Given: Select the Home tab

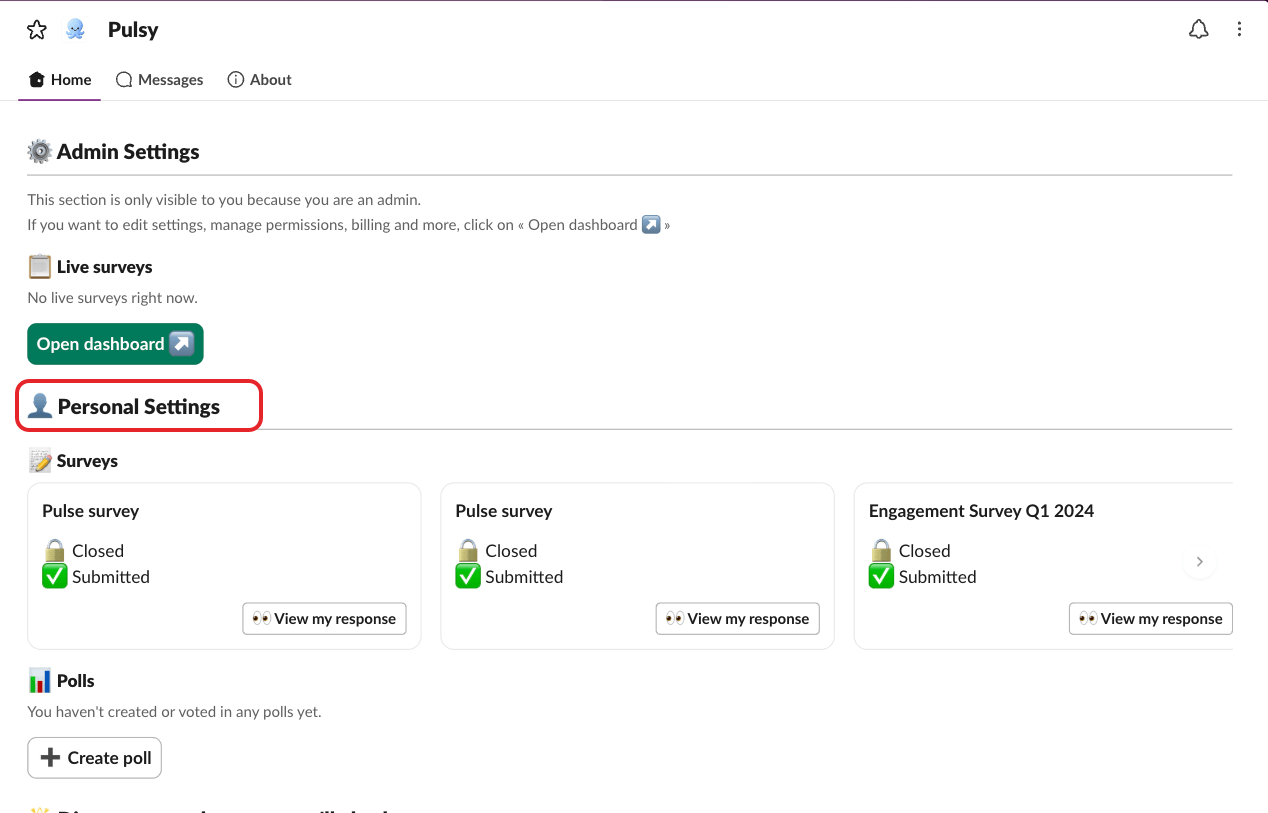Looking at the screenshot, I should tap(60, 80).
